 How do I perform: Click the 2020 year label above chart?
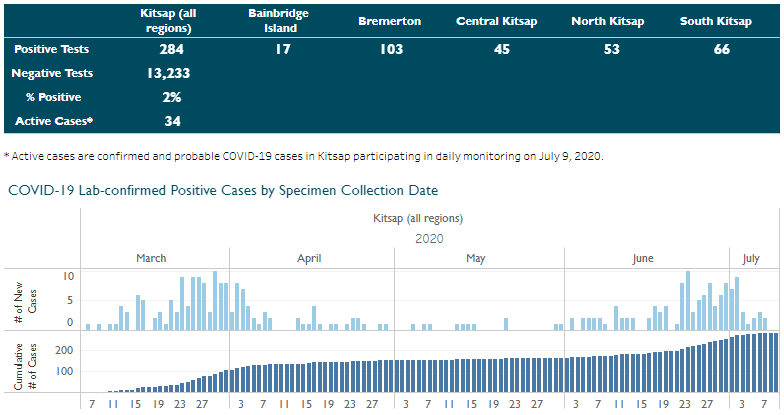(x=429, y=238)
